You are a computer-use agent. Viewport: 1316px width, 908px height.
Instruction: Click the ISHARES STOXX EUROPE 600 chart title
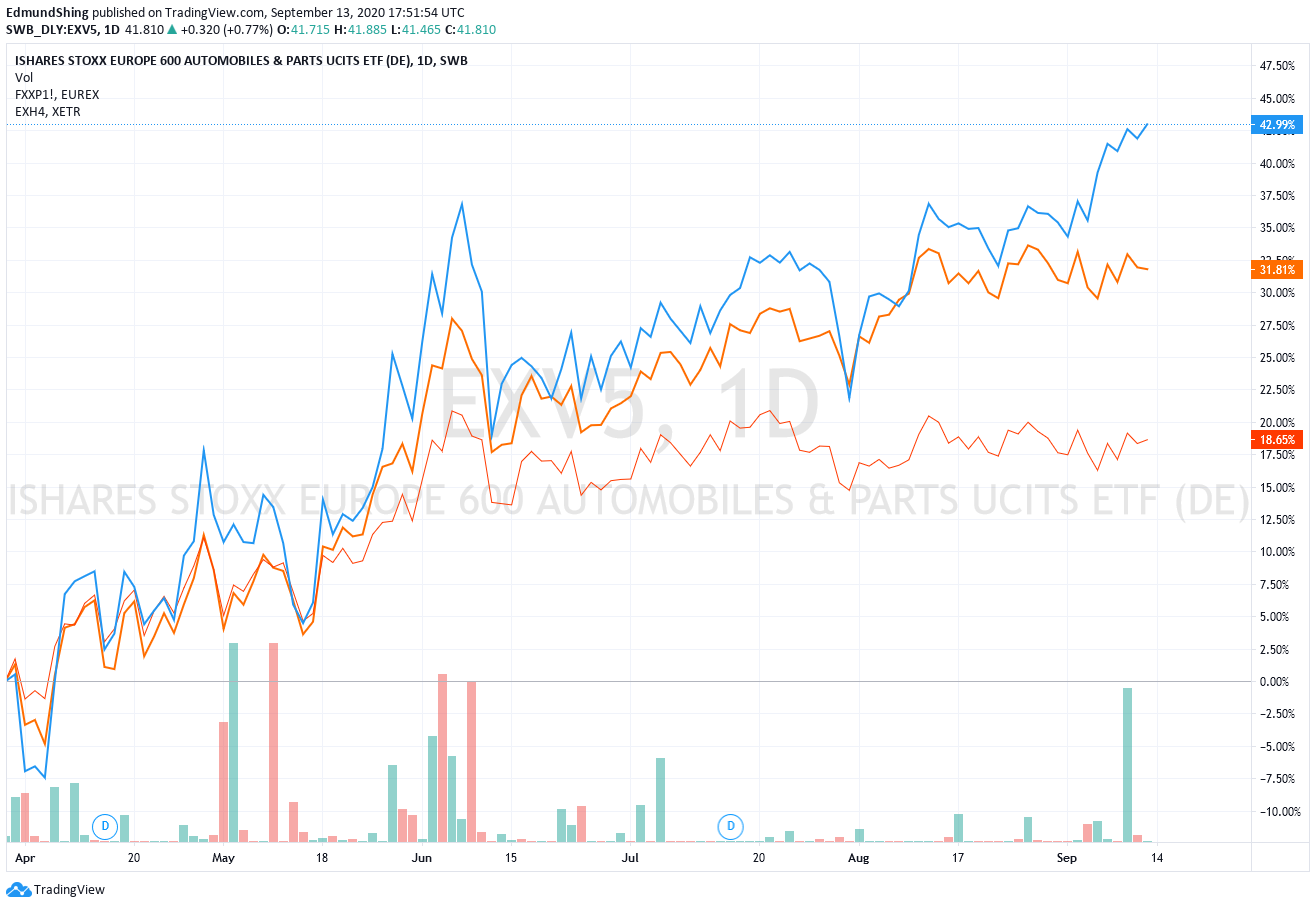[x=241, y=60]
